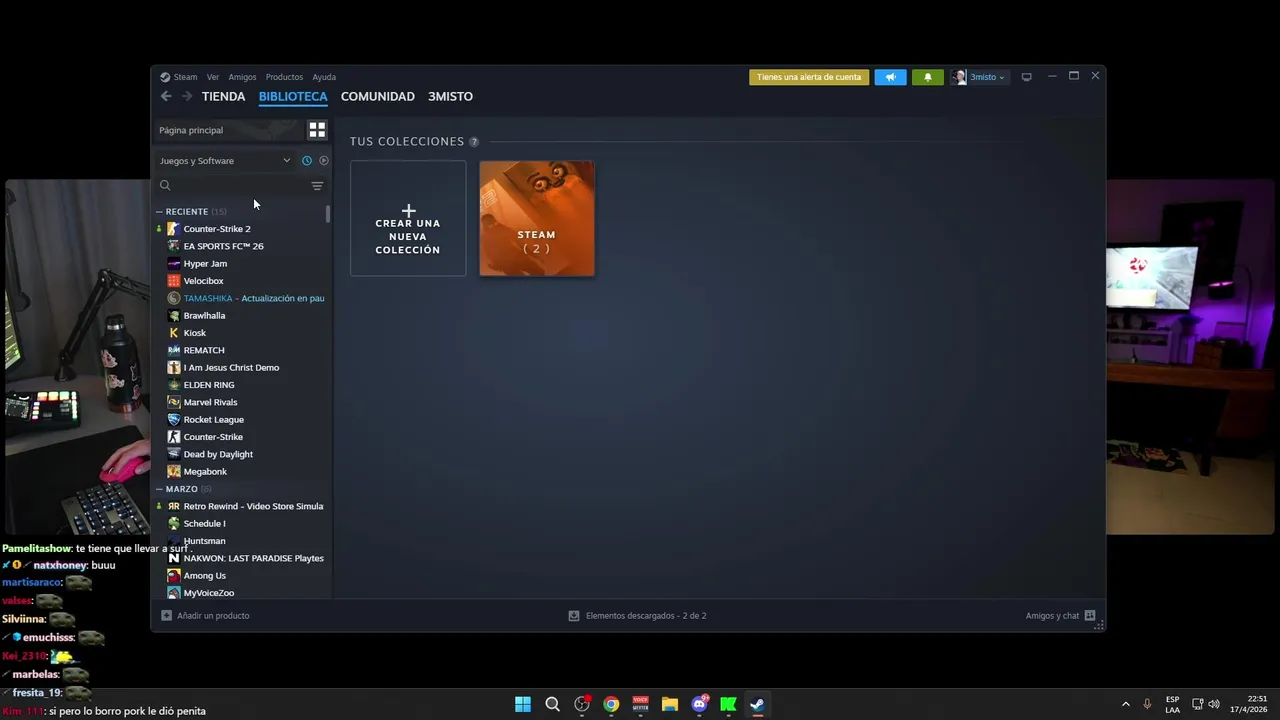Image resolution: width=1280 pixels, height=720 pixels.
Task: Toggle the library grid view icon
Action: click(x=317, y=130)
